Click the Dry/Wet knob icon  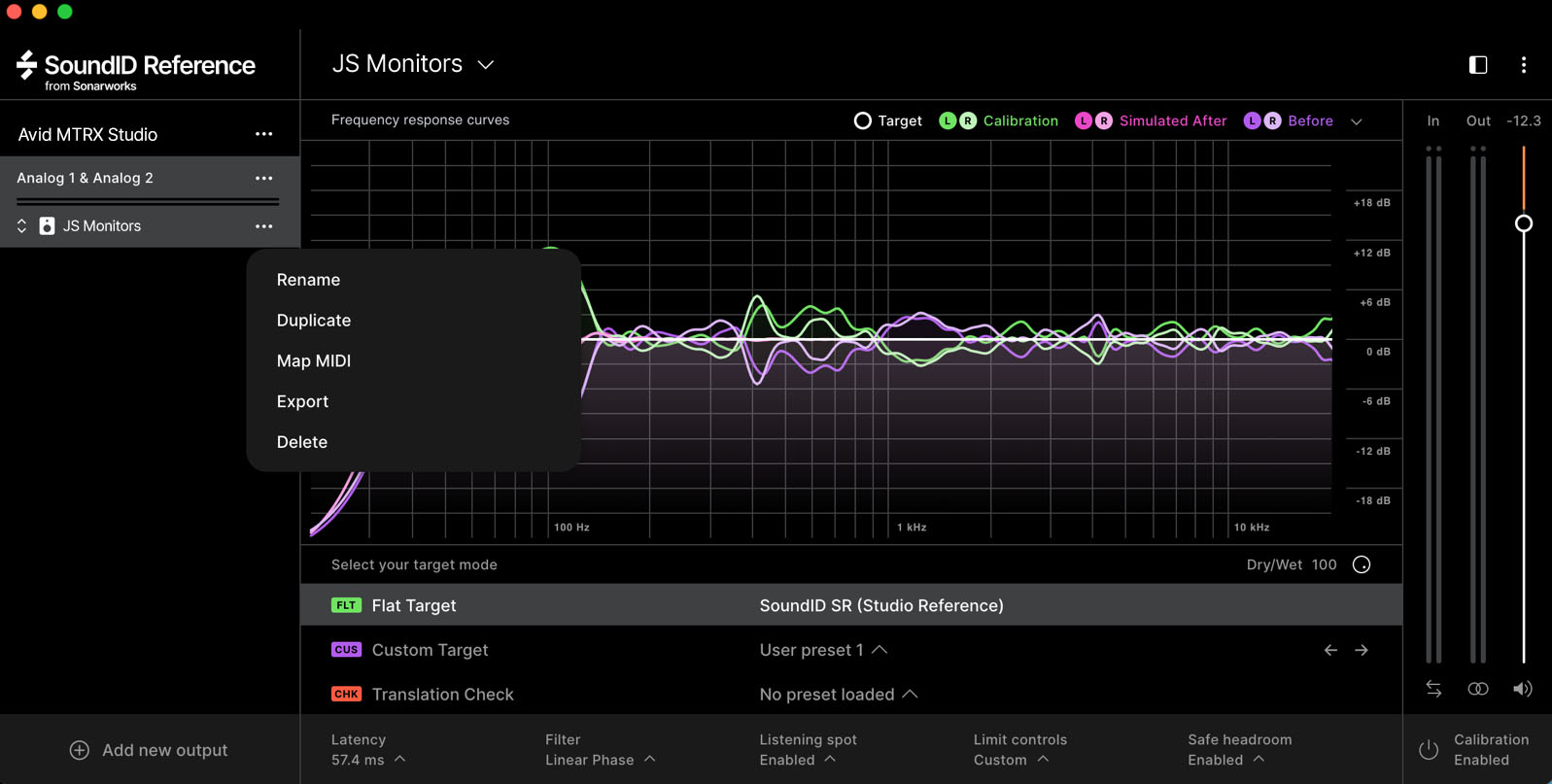1362,564
